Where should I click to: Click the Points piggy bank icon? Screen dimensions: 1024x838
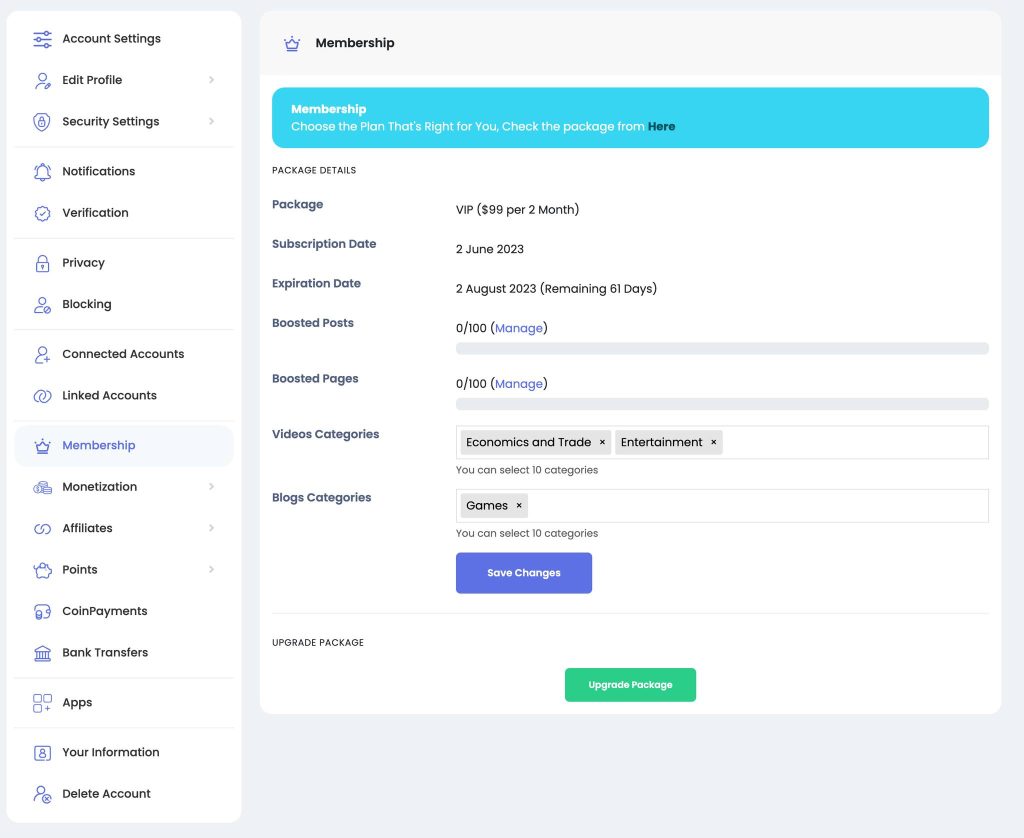[42, 570]
